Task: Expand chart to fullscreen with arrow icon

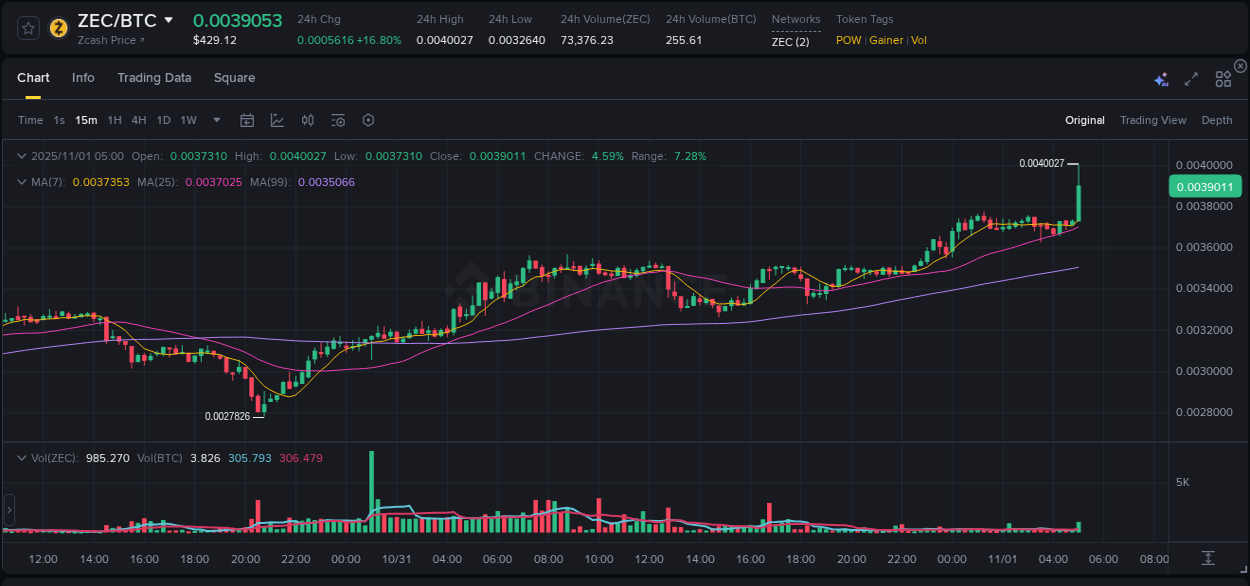Action: coord(1190,78)
